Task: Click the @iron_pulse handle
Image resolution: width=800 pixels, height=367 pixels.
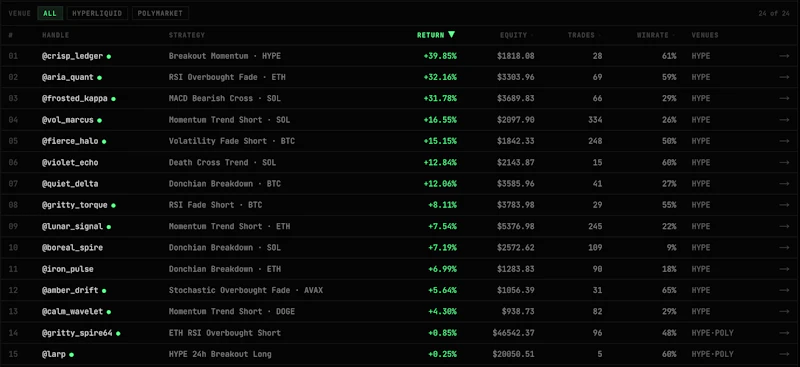Action: 68,269
